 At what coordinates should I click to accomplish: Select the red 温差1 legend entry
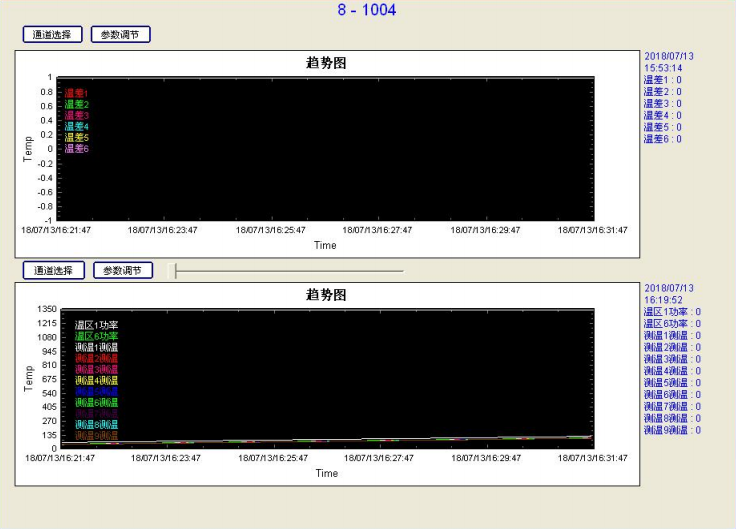tap(77, 93)
